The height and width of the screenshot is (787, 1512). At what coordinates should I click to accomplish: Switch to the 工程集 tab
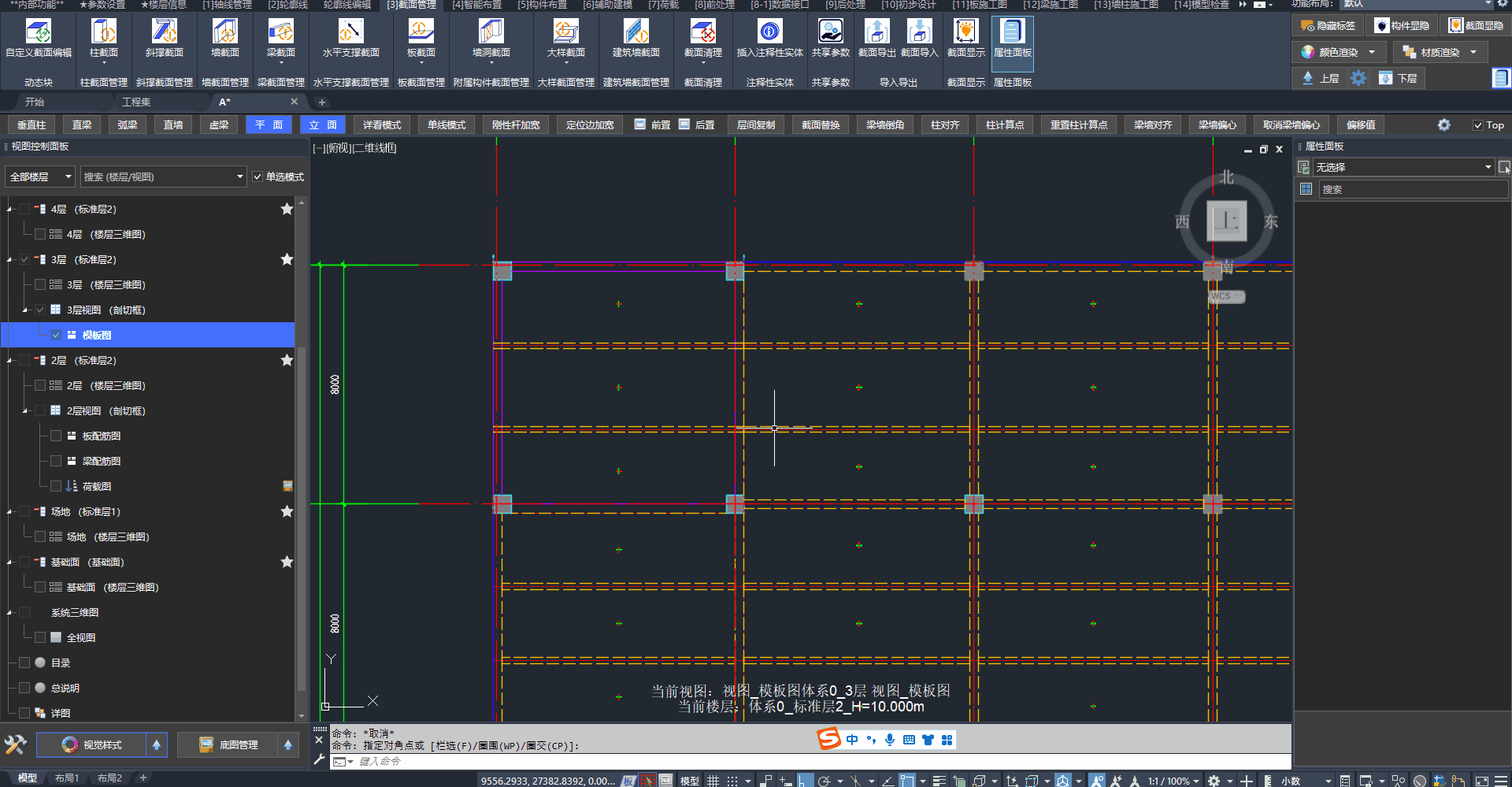coord(136,102)
